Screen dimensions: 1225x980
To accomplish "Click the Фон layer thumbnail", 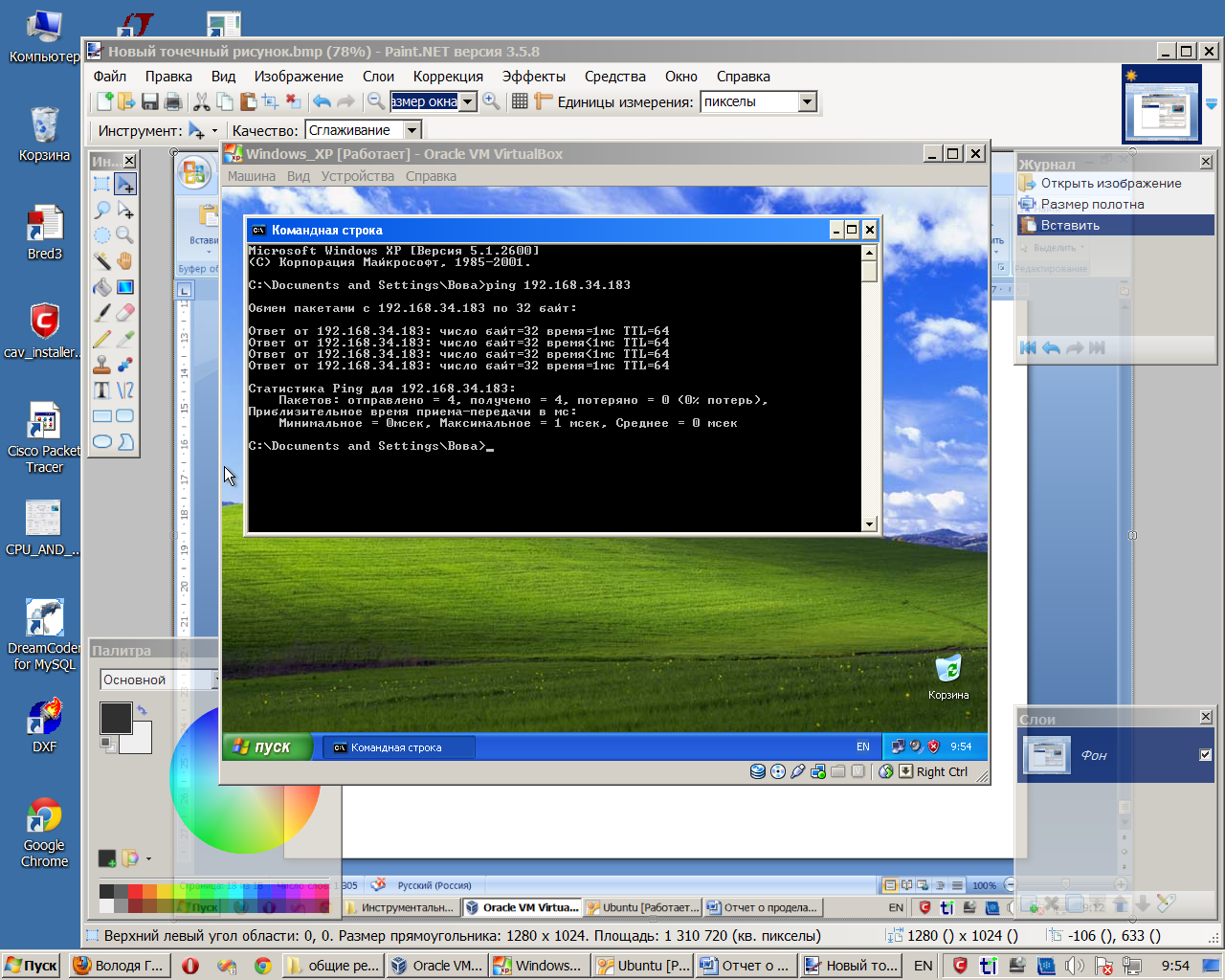I will click(1046, 755).
